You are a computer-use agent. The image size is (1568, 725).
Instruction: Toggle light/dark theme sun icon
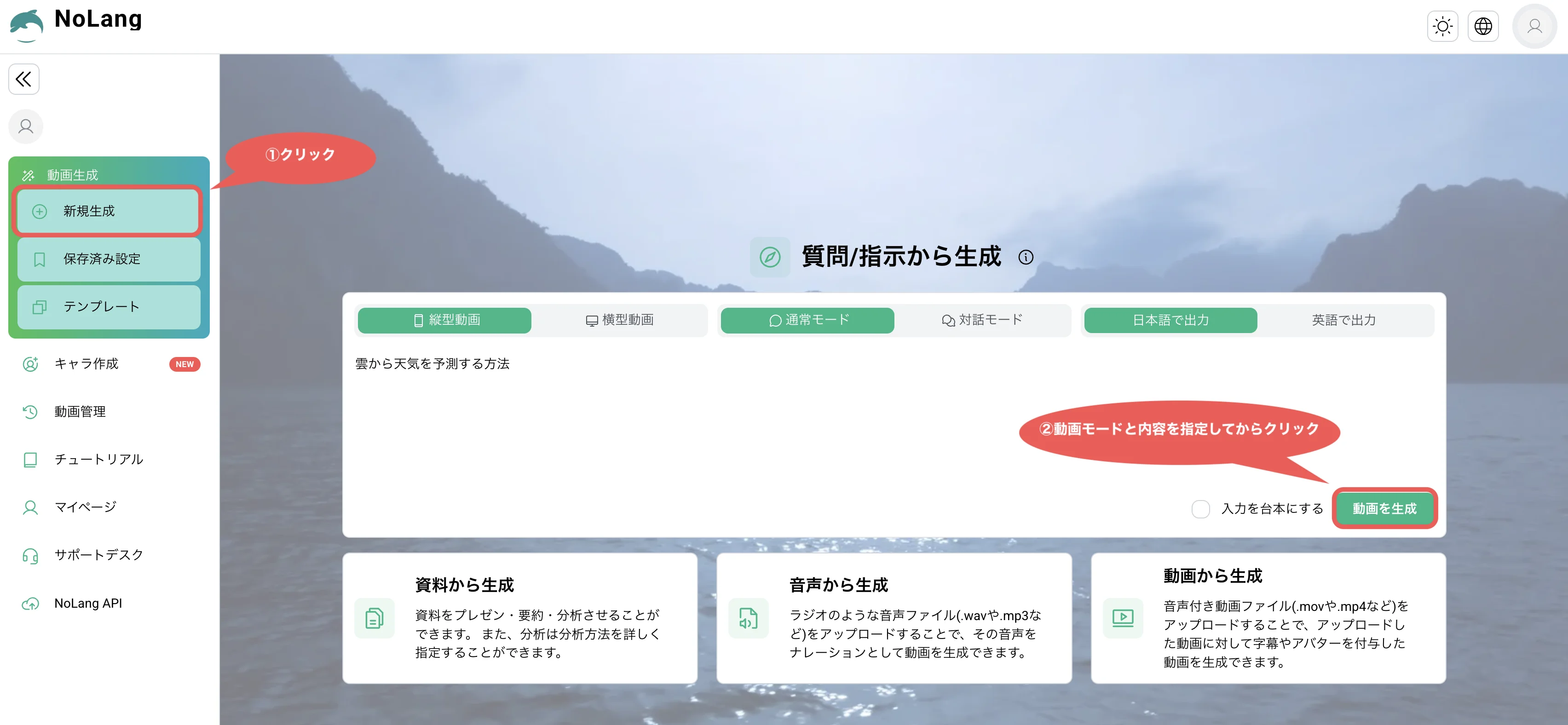click(1442, 26)
